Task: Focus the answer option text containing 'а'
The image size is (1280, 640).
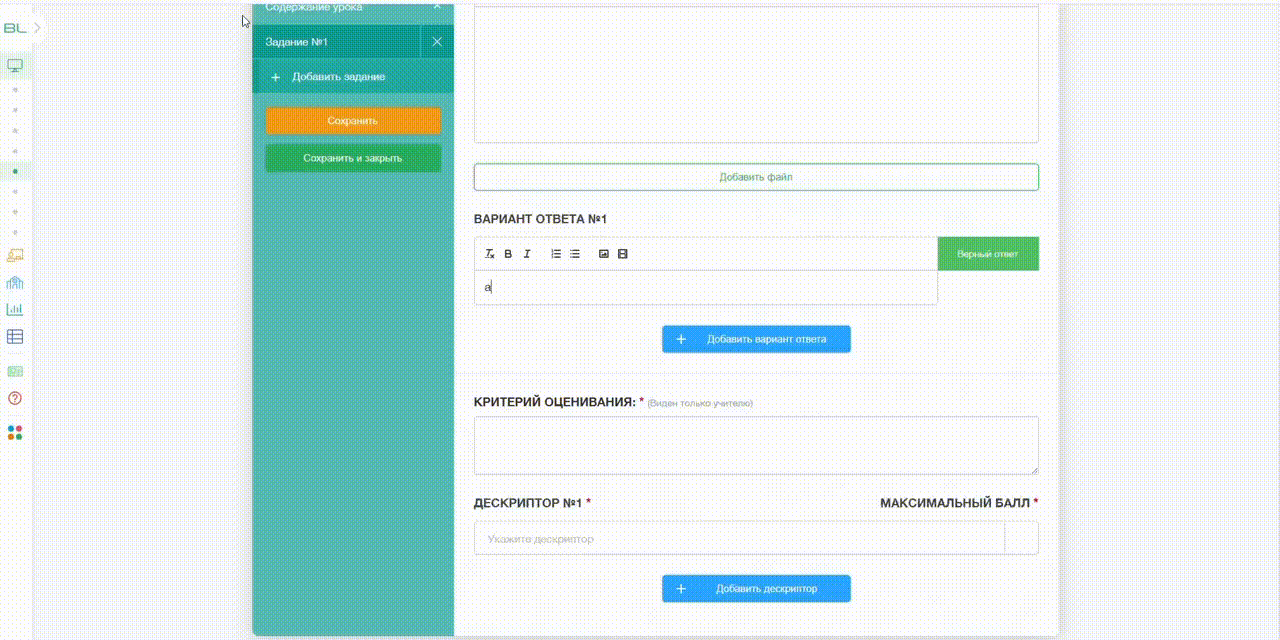Action: (x=706, y=287)
